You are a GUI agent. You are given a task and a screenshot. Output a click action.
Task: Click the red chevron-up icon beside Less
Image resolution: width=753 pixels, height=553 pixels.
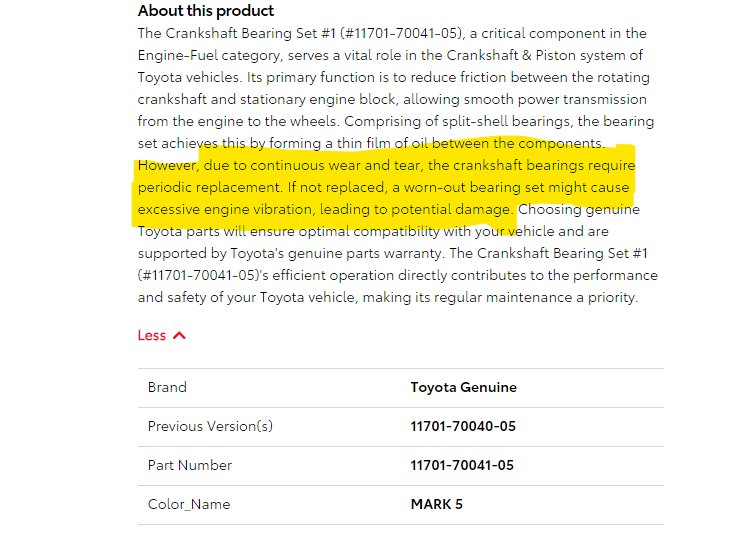coord(179,336)
